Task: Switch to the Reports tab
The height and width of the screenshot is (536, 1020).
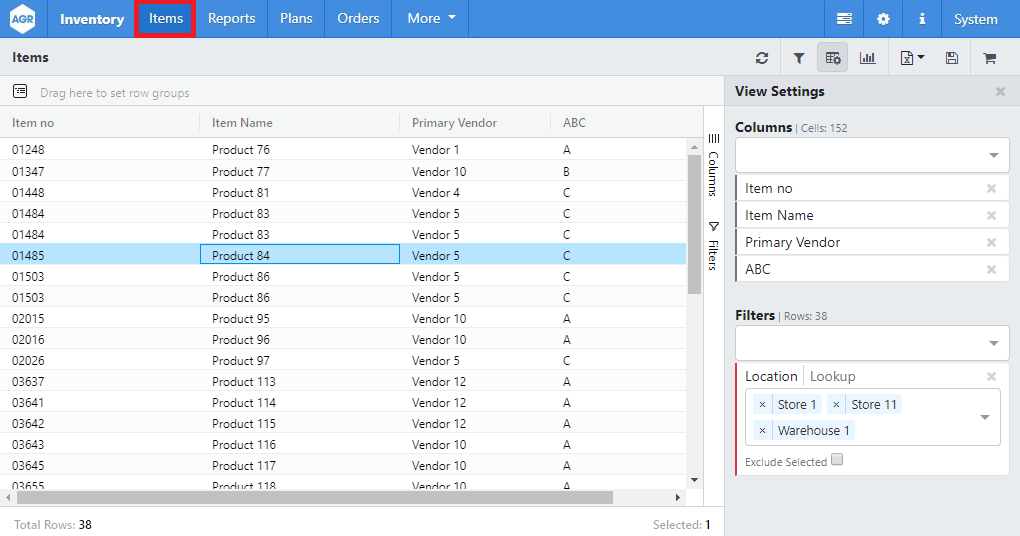Action: pyautogui.click(x=231, y=19)
